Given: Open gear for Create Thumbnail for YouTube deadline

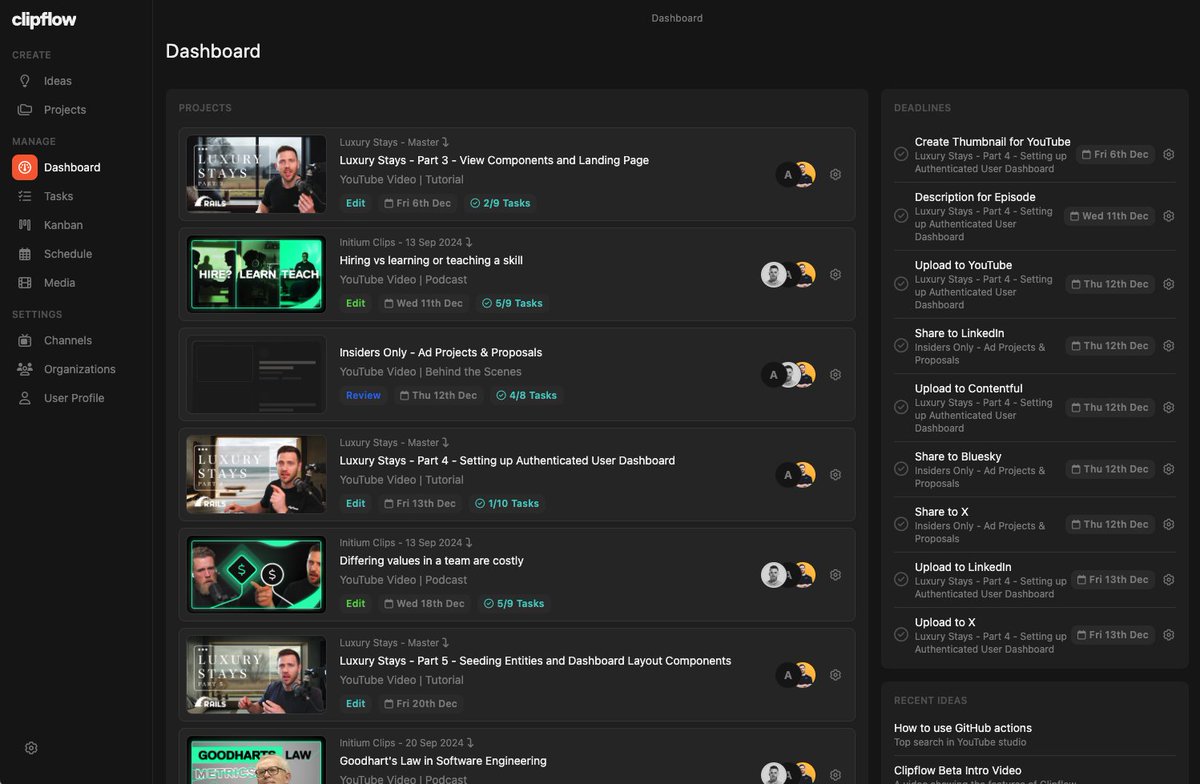Looking at the screenshot, I should click(1168, 154).
